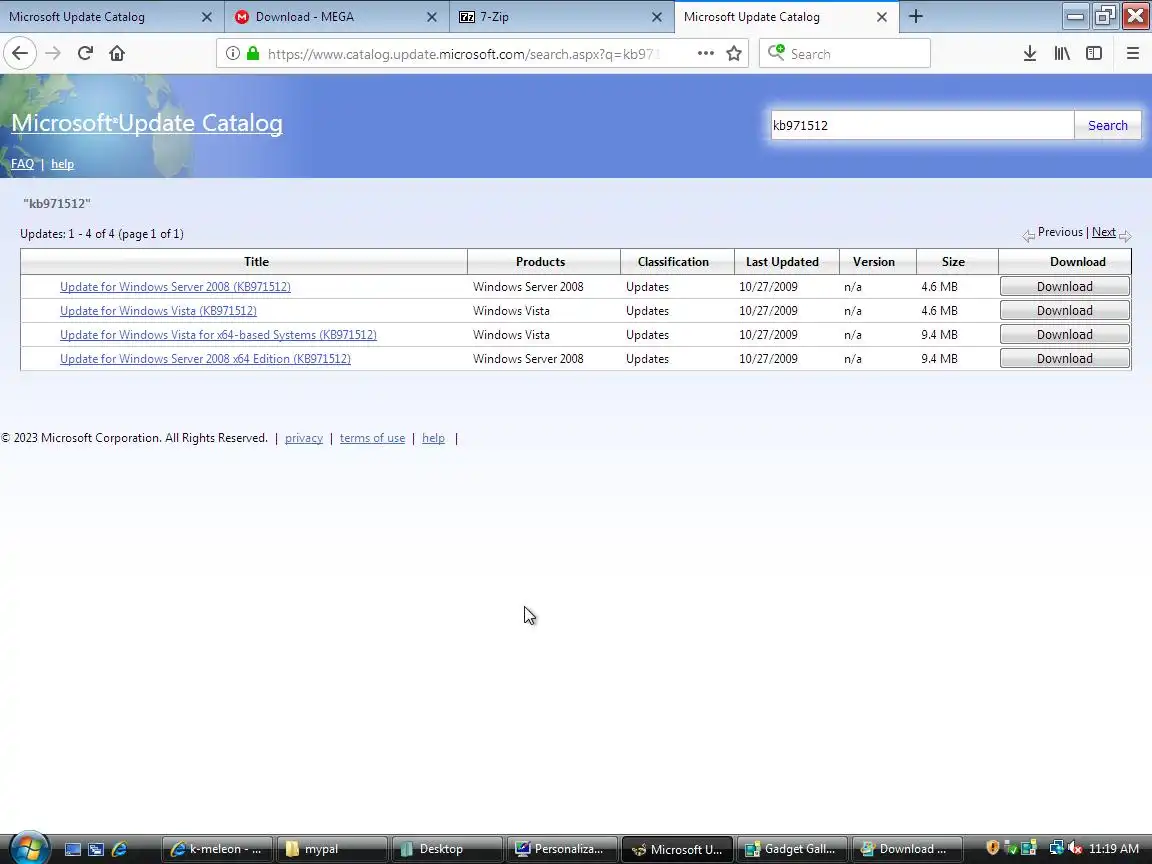The height and width of the screenshot is (864, 1152).
Task: Focus the kb971512 catalog search field
Action: click(x=922, y=126)
